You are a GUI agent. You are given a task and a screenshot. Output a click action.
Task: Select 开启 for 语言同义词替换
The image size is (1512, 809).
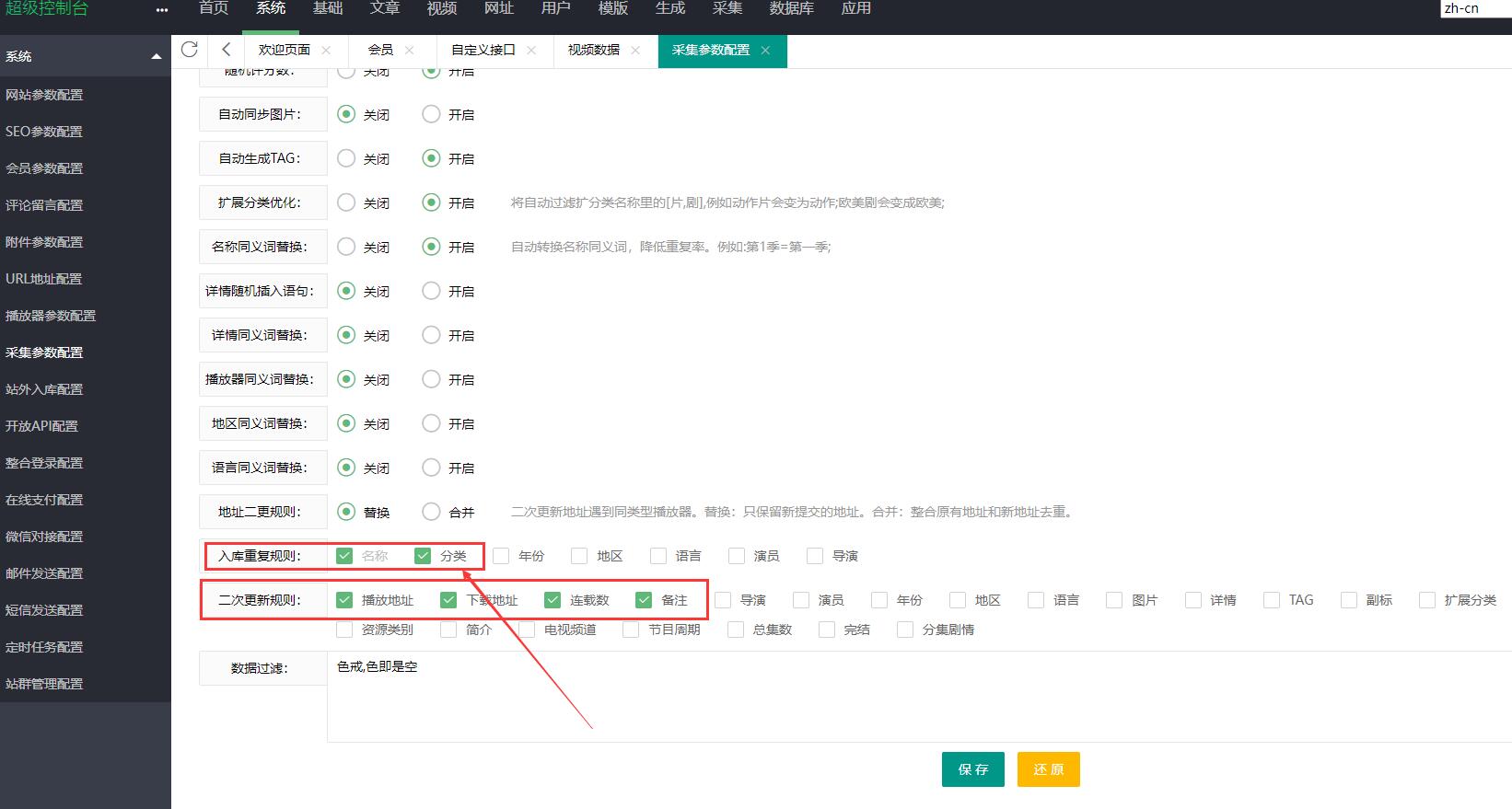tap(431, 468)
